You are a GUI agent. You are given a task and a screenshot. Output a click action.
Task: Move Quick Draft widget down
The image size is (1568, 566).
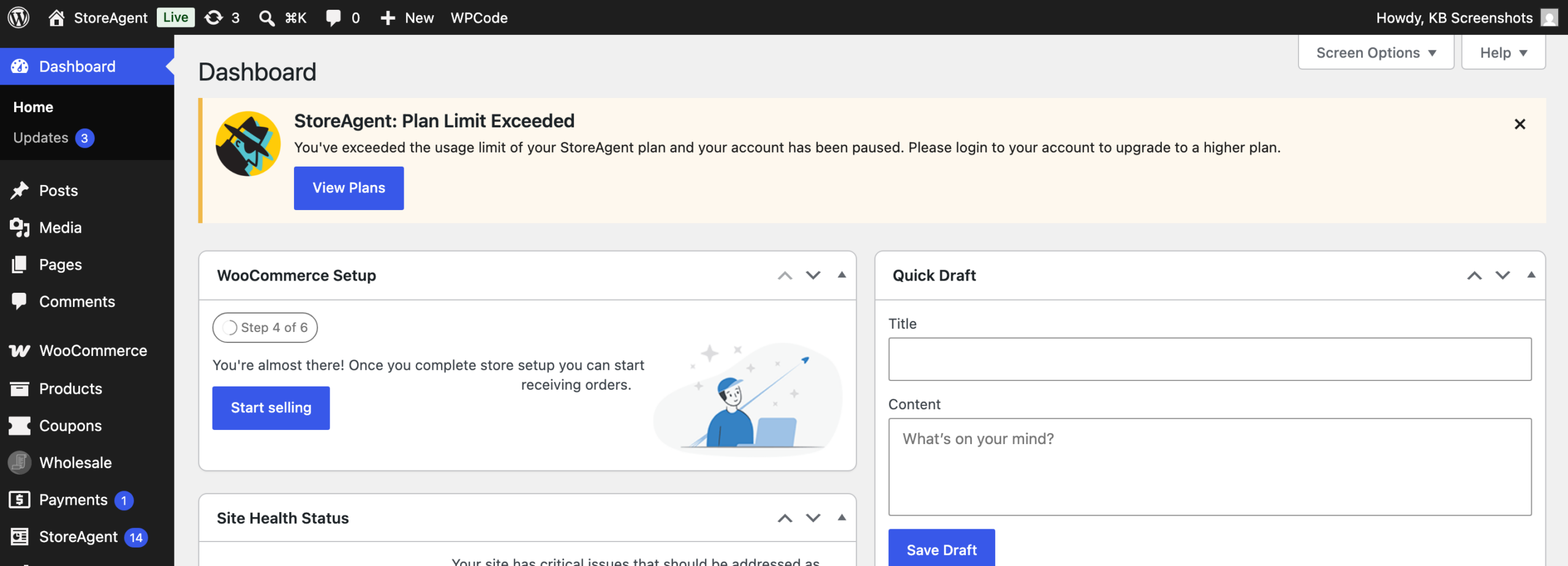coord(1502,276)
